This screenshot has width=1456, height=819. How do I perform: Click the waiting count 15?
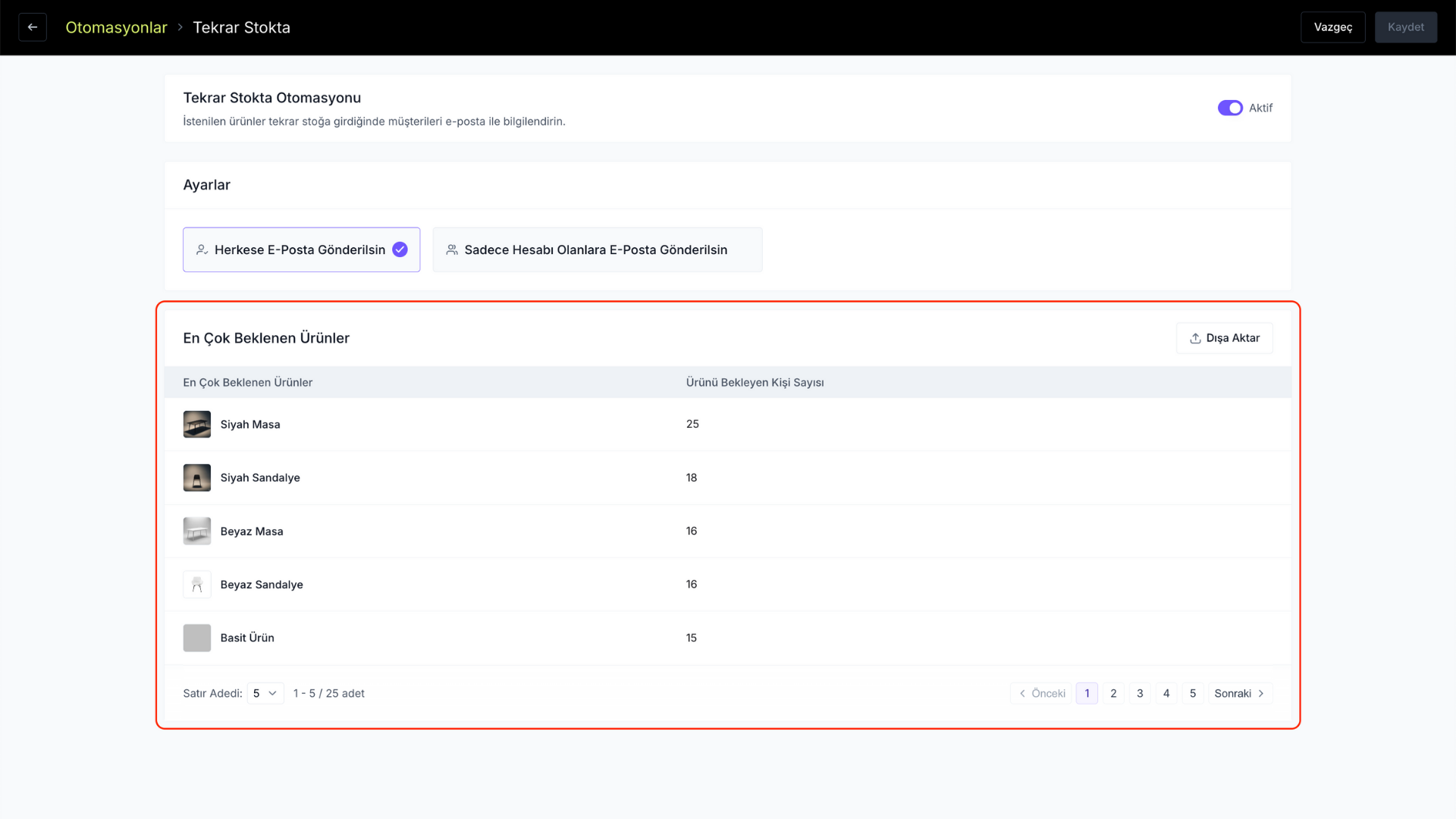692,638
